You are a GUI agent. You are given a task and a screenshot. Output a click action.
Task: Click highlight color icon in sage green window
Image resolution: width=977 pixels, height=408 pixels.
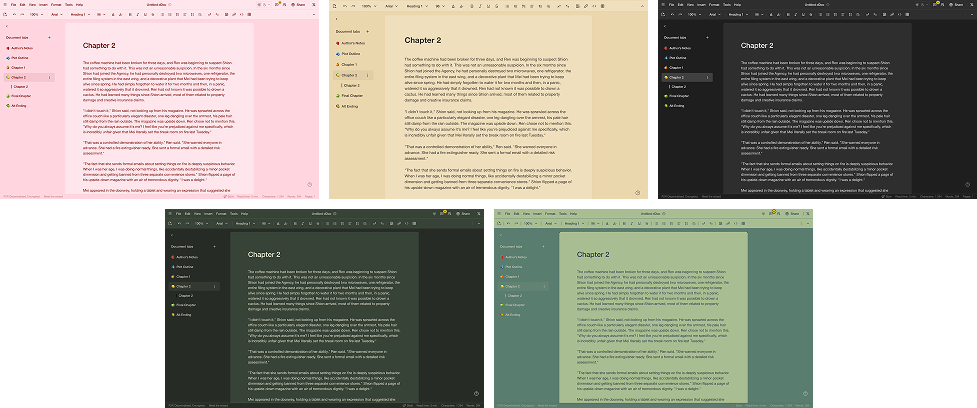point(614,223)
